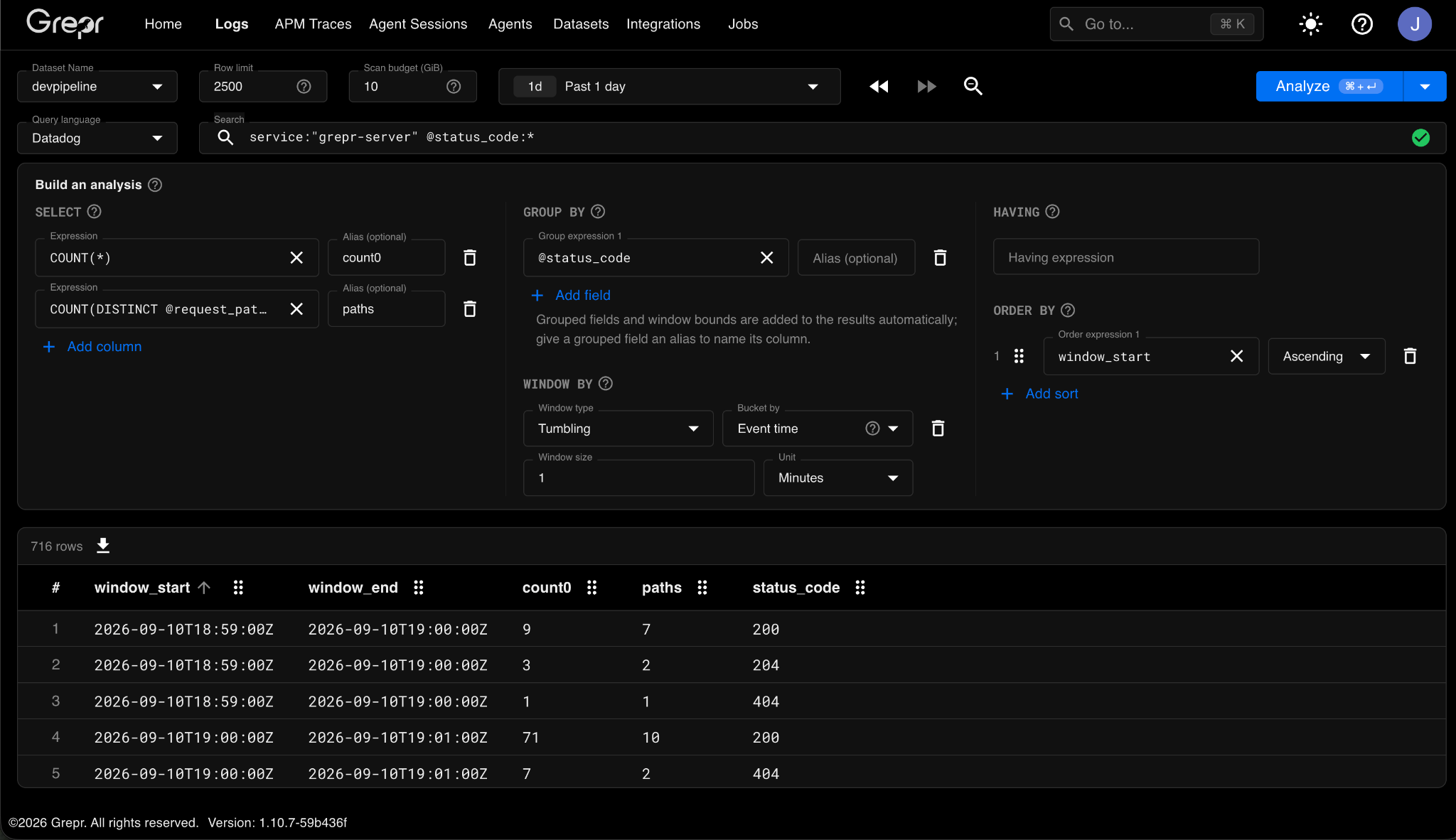Image resolution: width=1456 pixels, height=840 pixels.
Task: Open the Window type Tumbling dropdown
Action: (618, 429)
